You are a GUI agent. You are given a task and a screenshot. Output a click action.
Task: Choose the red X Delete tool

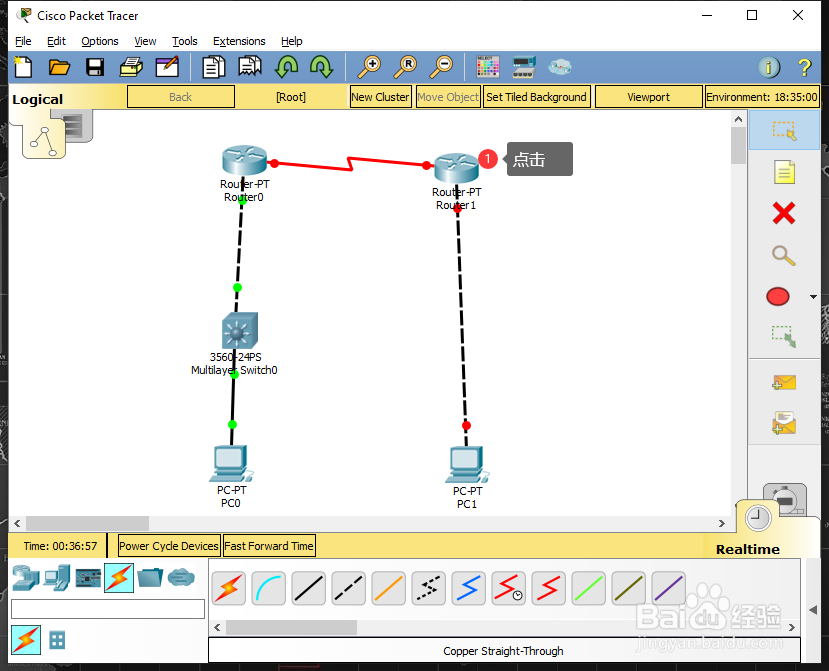pyautogui.click(x=784, y=214)
